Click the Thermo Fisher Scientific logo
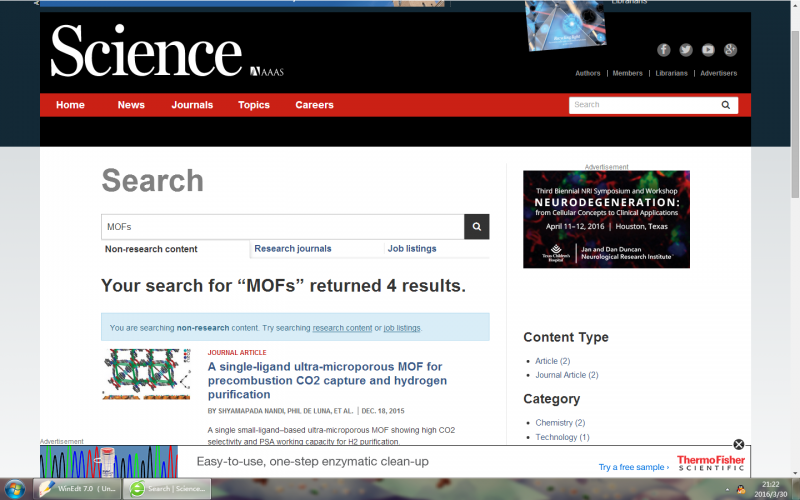This screenshot has height=500, width=800. [x=711, y=463]
